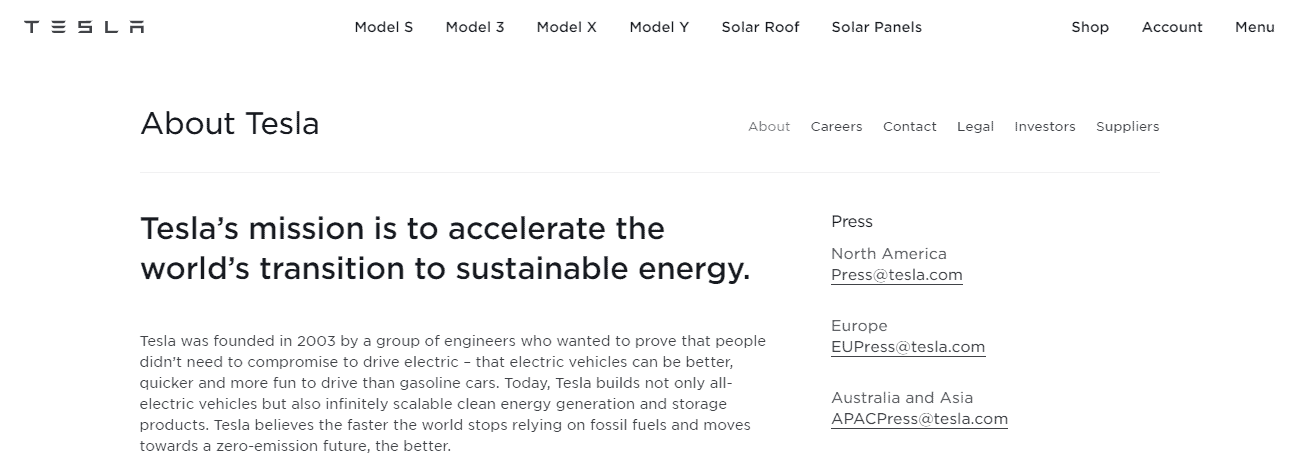Image resolution: width=1301 pixels, height=460 pixels.
Task: Select the About tab
Action: (x=769, y=127)
